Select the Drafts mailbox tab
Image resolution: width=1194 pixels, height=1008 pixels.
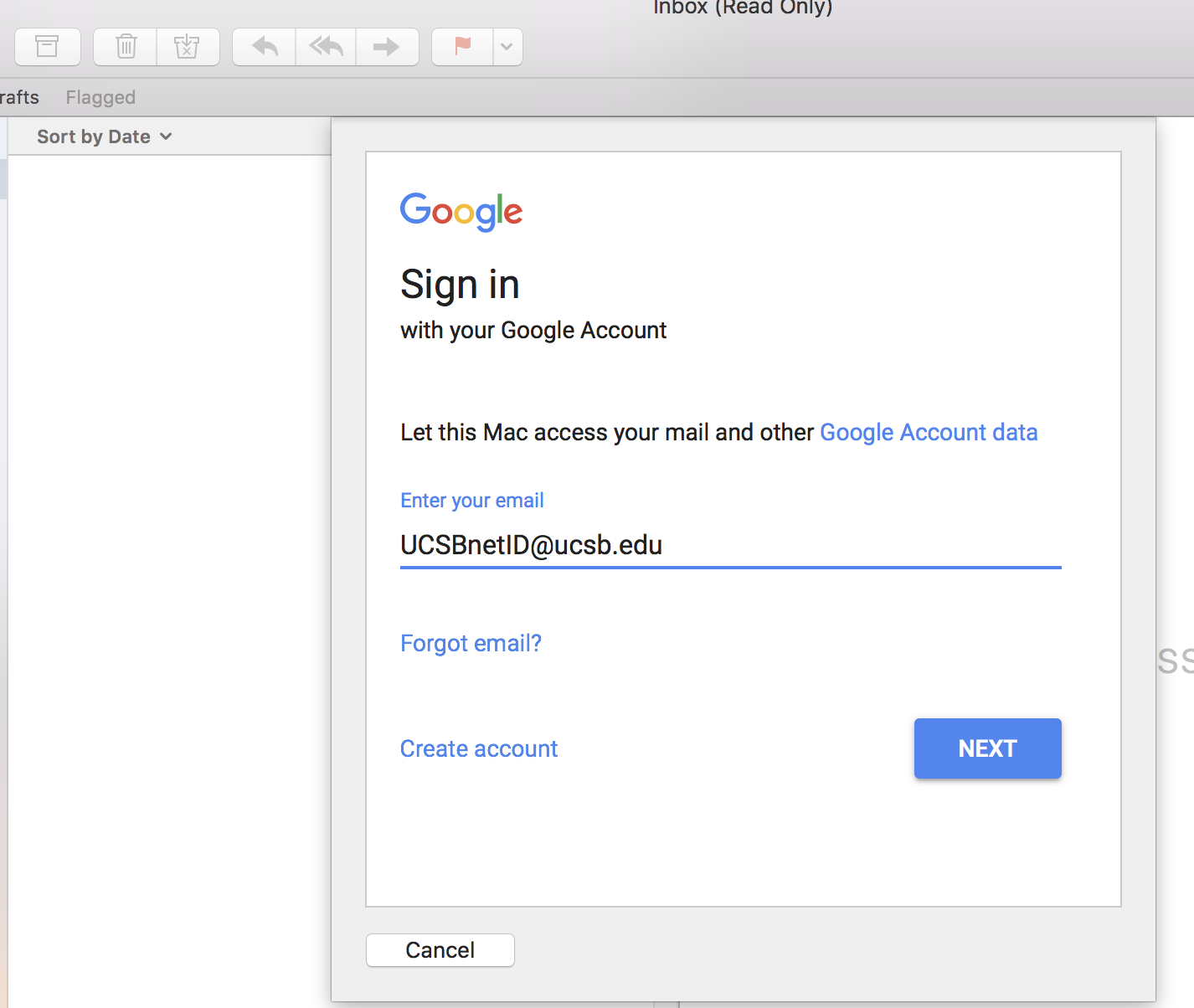[x=19, y=97]
